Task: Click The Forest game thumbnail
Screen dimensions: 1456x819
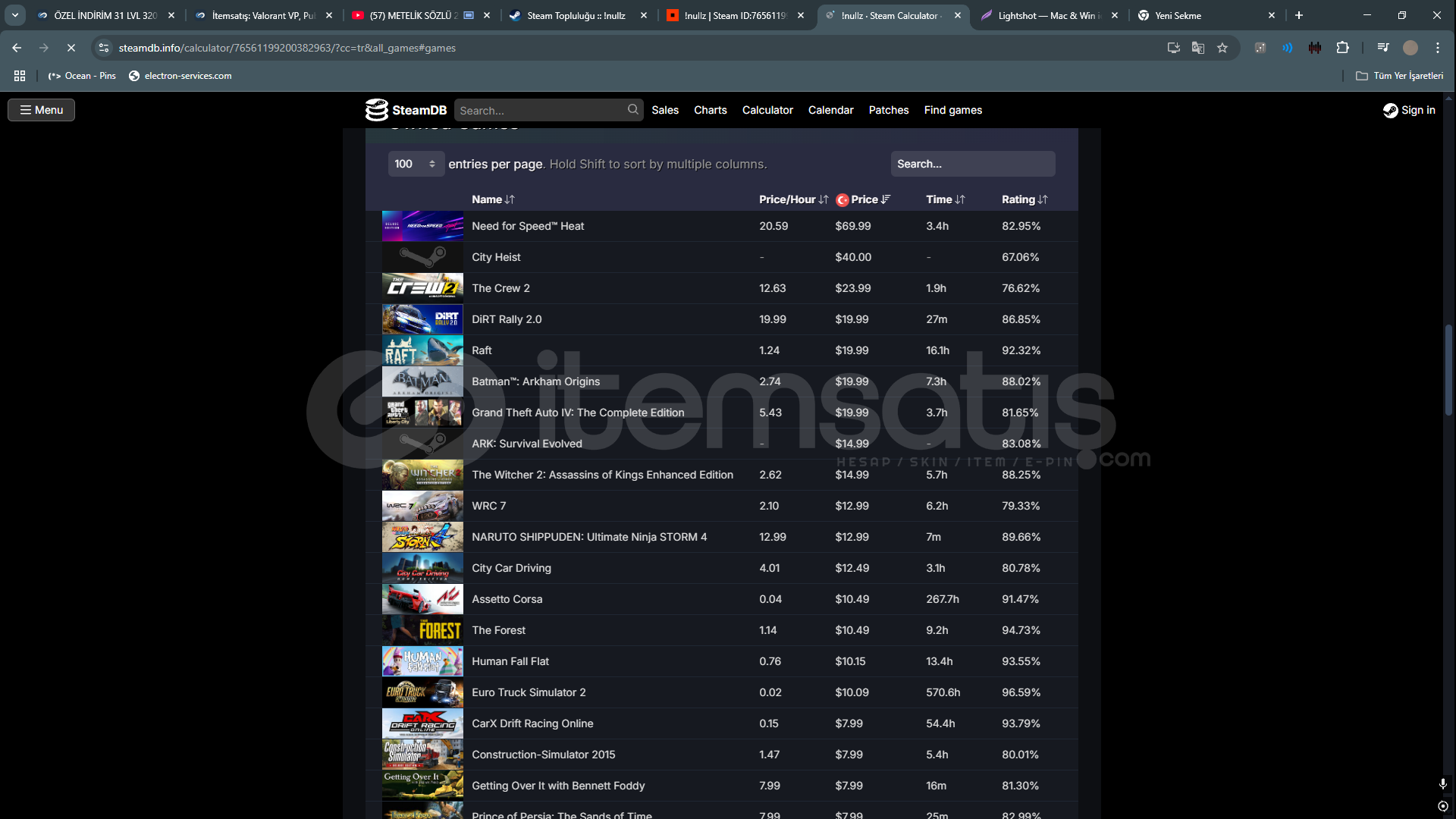Action: 422,630
